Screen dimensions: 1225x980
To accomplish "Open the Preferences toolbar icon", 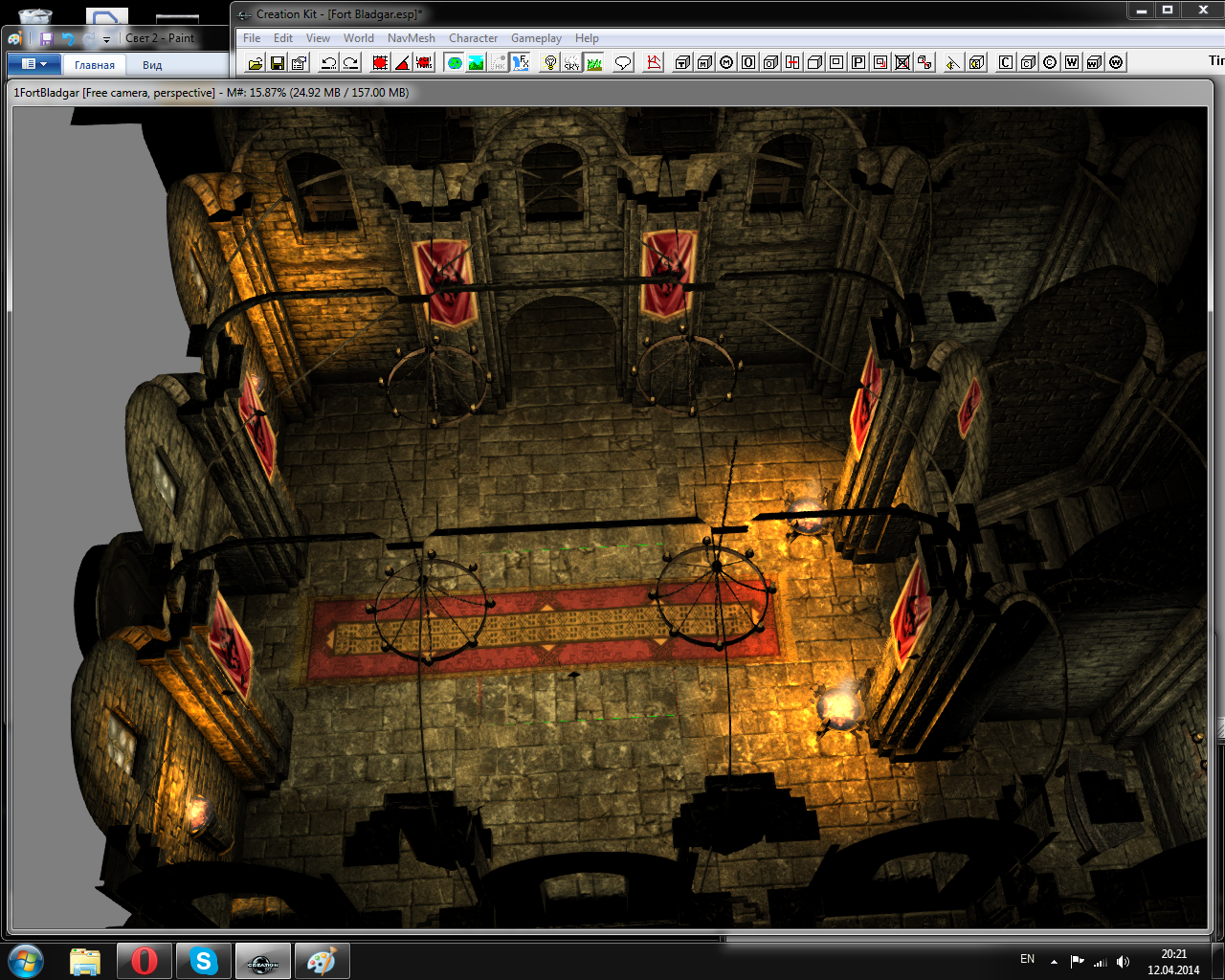I will tap(299, 62).
